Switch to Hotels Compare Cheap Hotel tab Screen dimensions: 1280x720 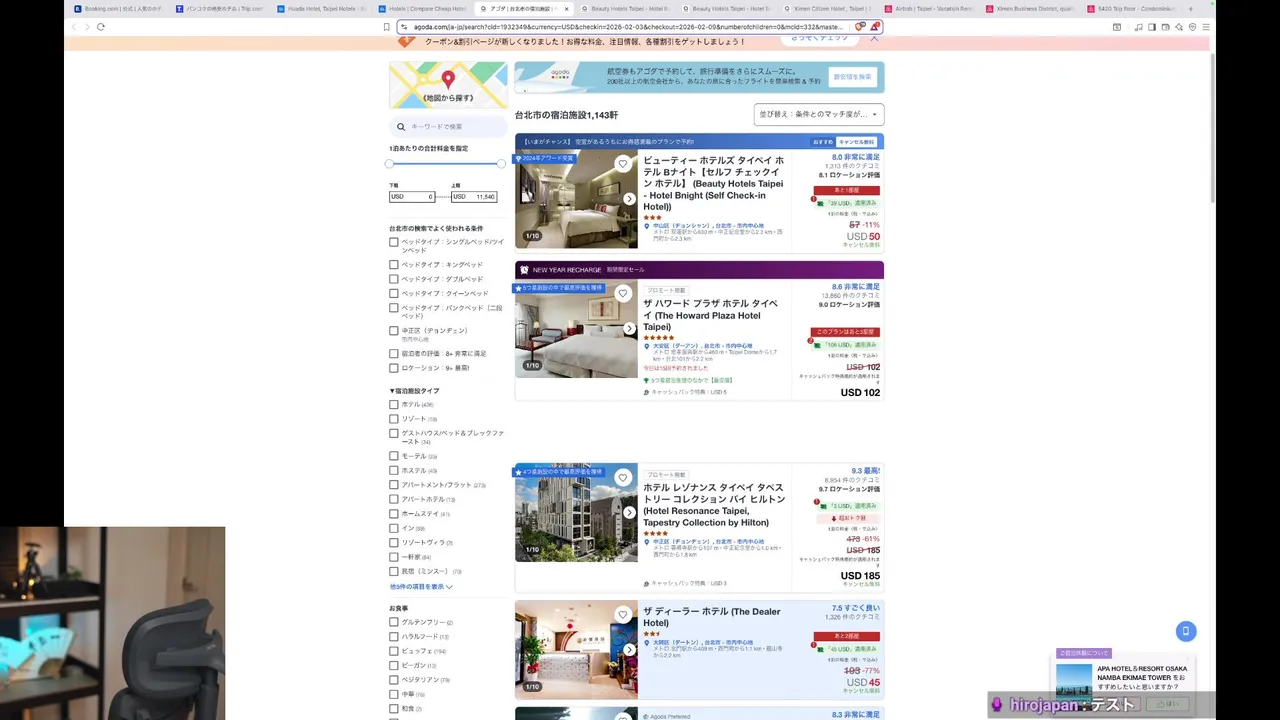pos(423,9)
